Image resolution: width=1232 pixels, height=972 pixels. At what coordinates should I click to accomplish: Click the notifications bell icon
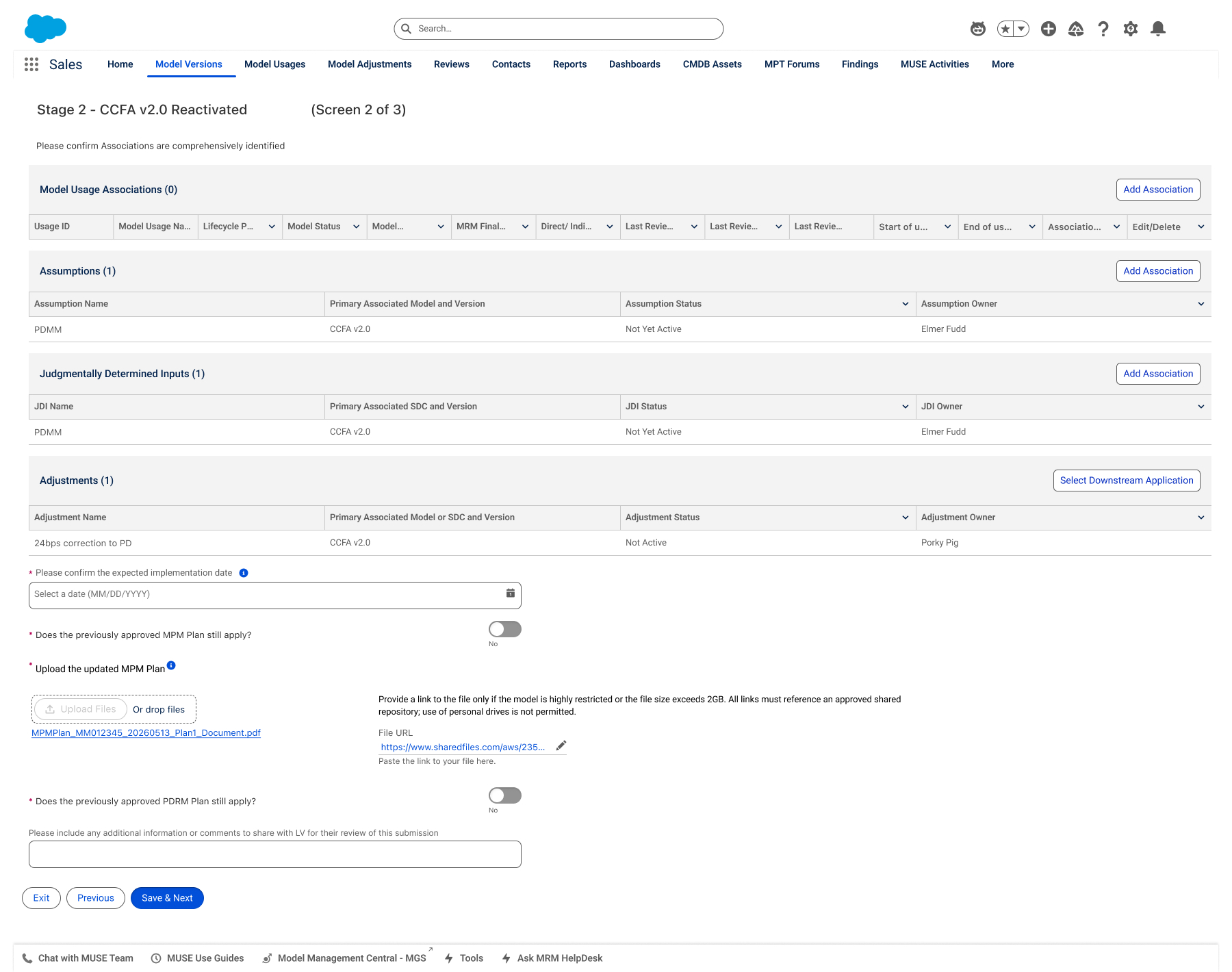pos(1158,29)
